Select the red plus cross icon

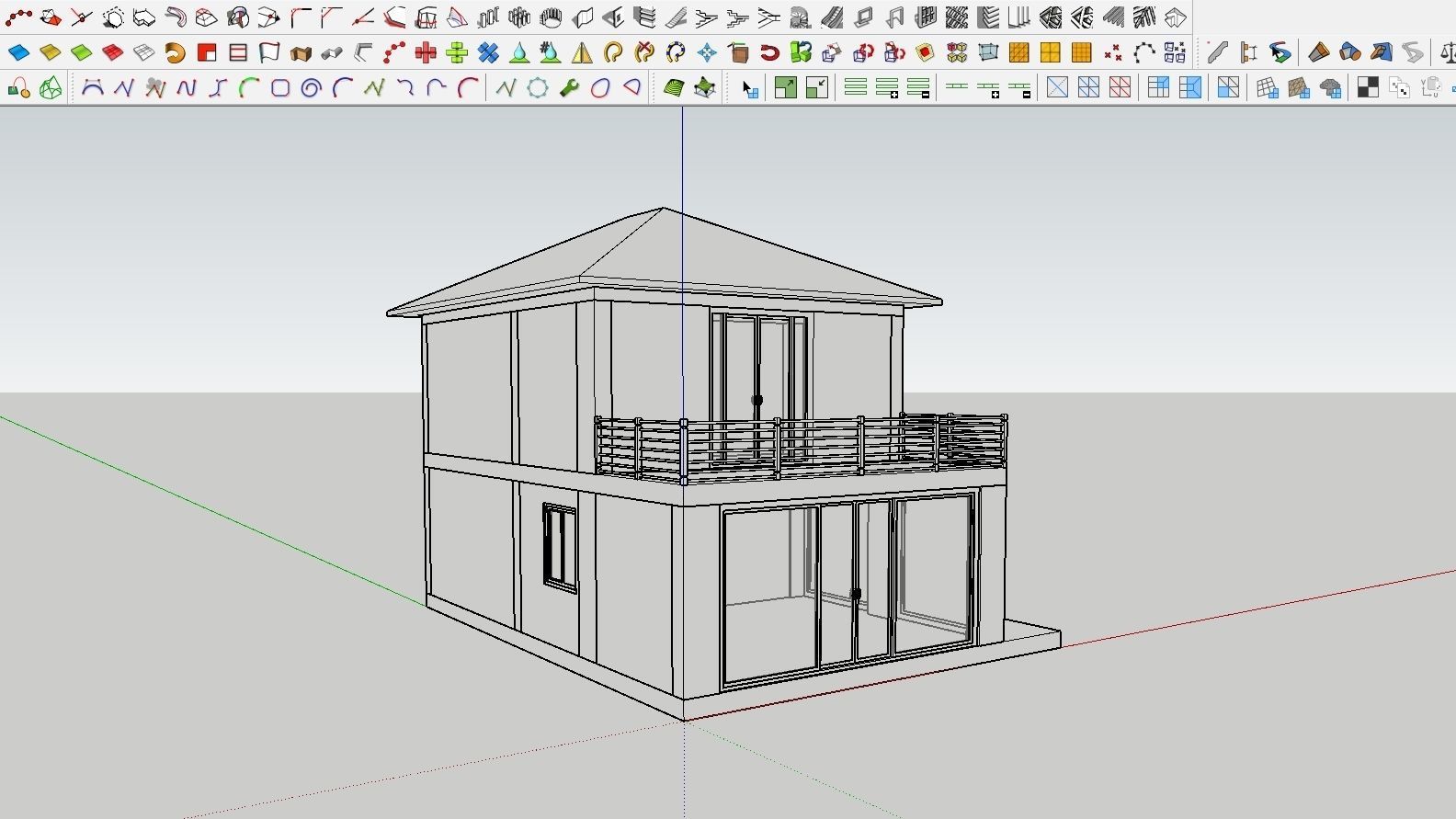point(426,52)
